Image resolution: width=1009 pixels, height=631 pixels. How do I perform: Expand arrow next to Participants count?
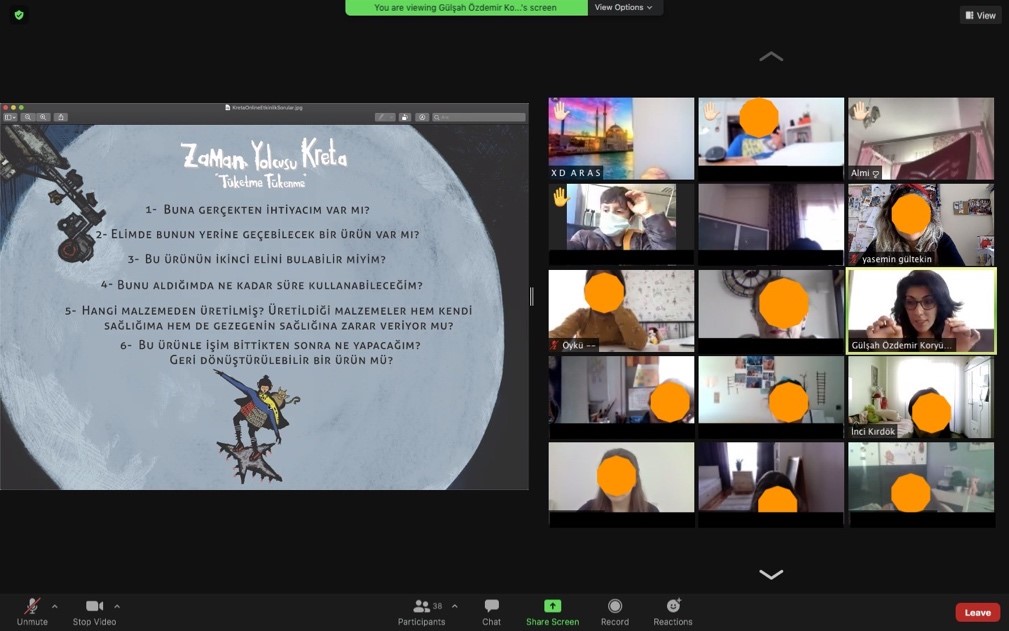(x=454, y=606)
